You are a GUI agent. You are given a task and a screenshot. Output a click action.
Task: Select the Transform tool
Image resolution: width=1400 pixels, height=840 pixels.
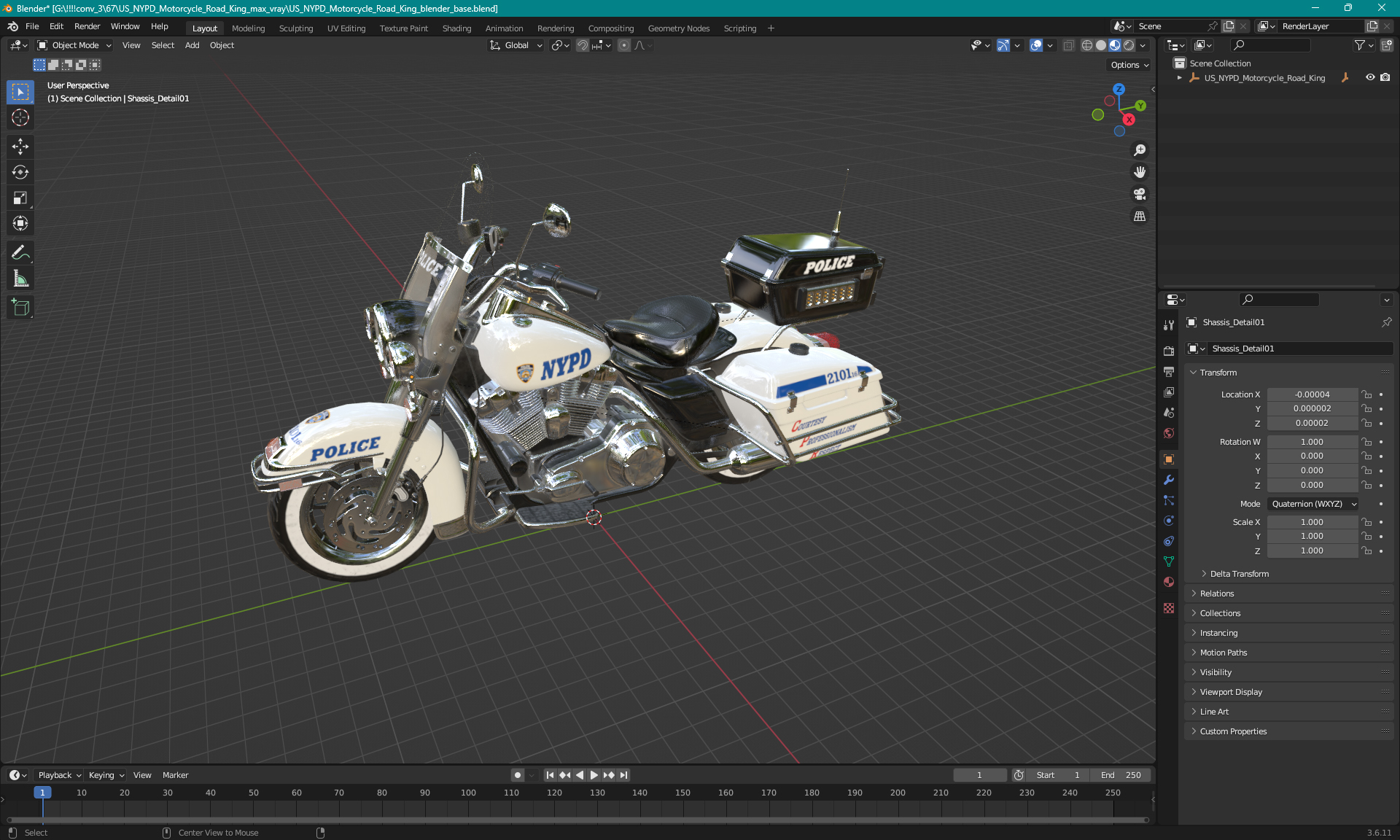(20, 223)
